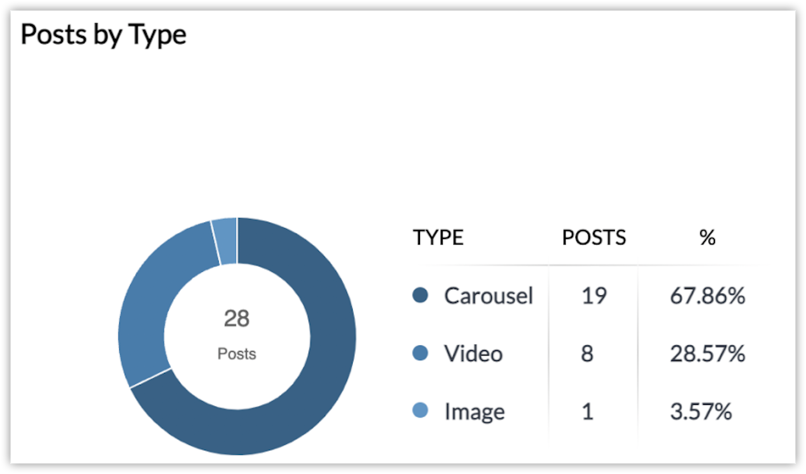This screenshot has width=806, height=474.
Task: Click the 28 Posts total in donut center
Action: [x=236, y=334]
